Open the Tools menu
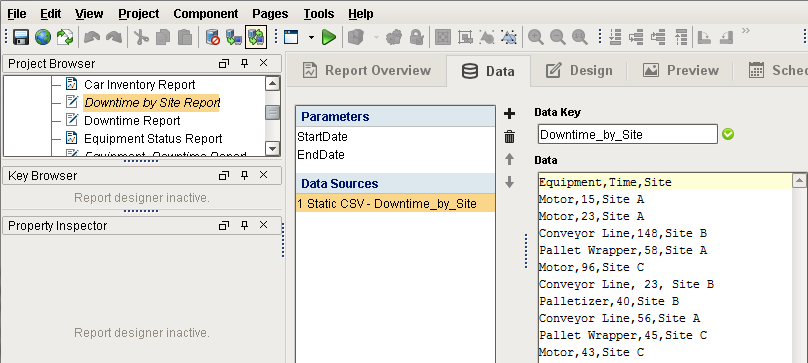The width and height of the screenshot is (808, 363). pyautogui.click(x=318, y=14)
